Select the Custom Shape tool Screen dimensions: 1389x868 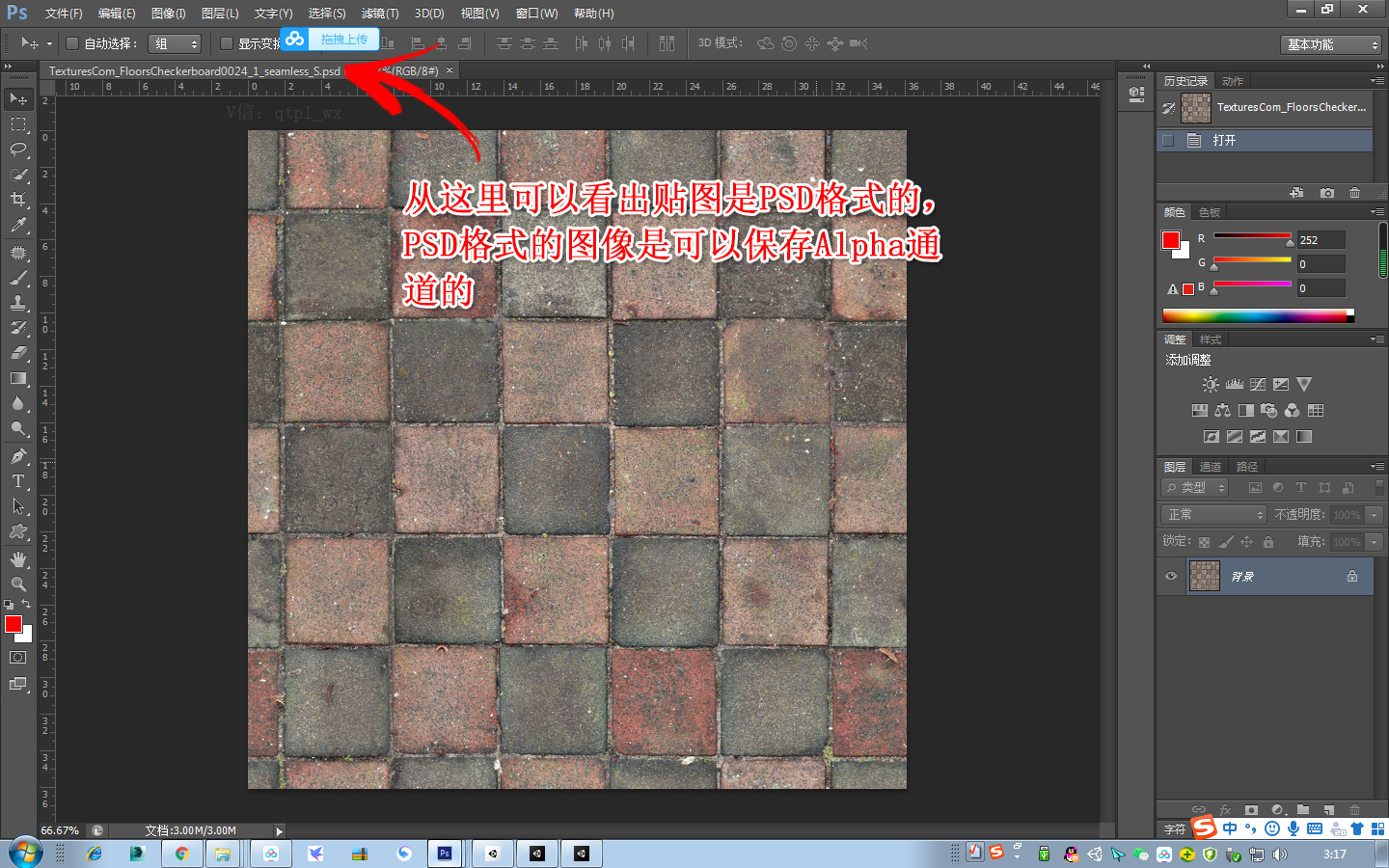18,531
